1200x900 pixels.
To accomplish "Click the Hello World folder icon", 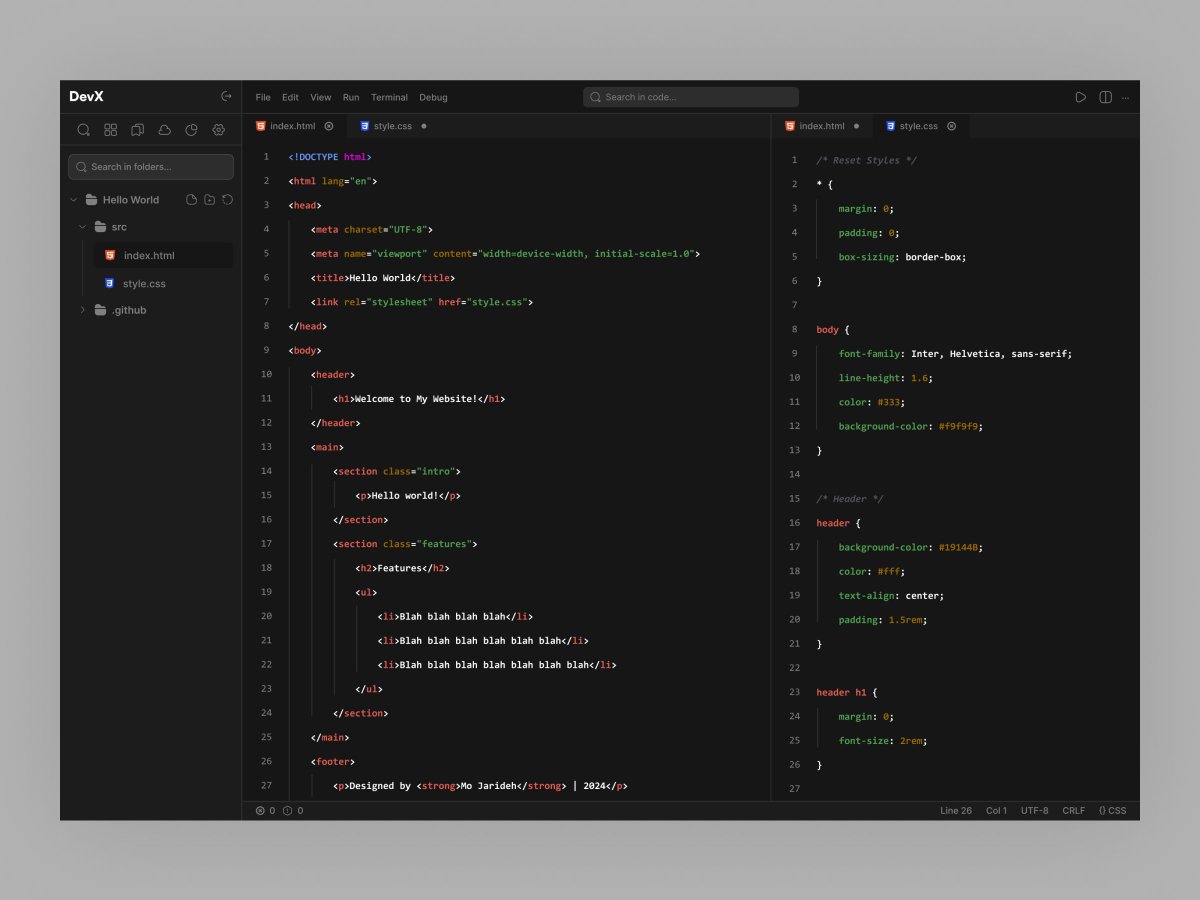I will click(x=91, y=200).
